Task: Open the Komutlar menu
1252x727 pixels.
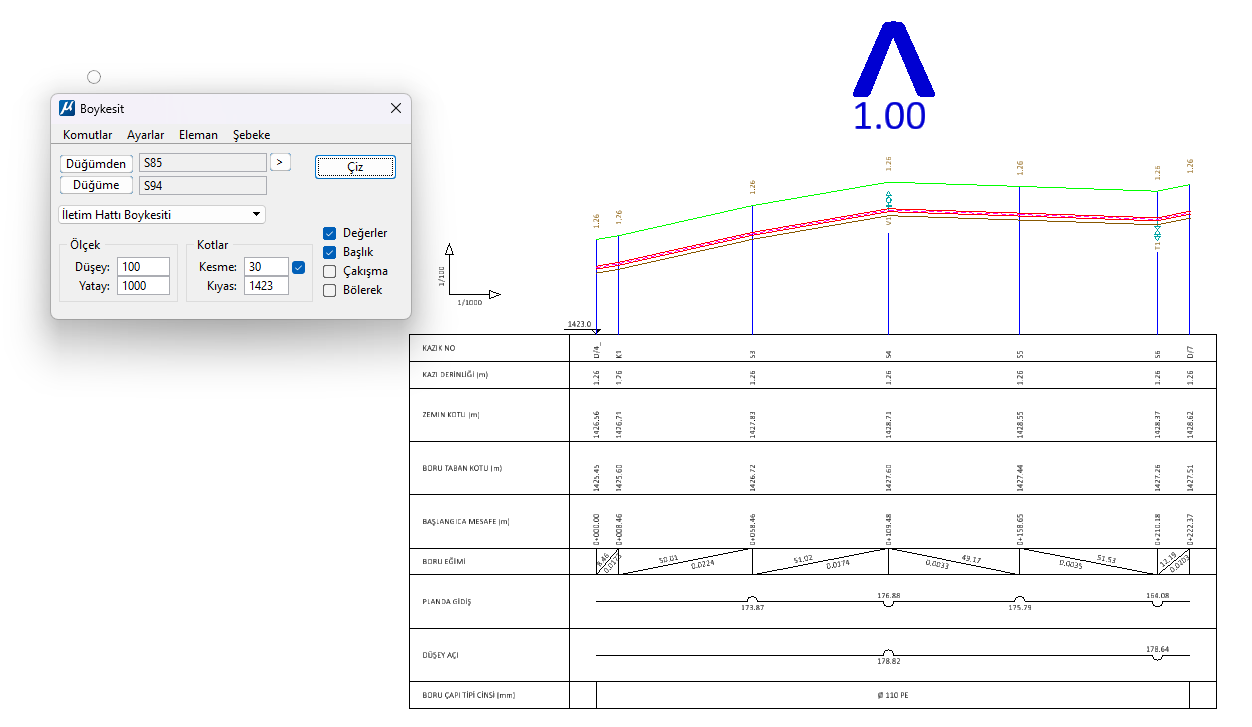Action: point(87,135)
